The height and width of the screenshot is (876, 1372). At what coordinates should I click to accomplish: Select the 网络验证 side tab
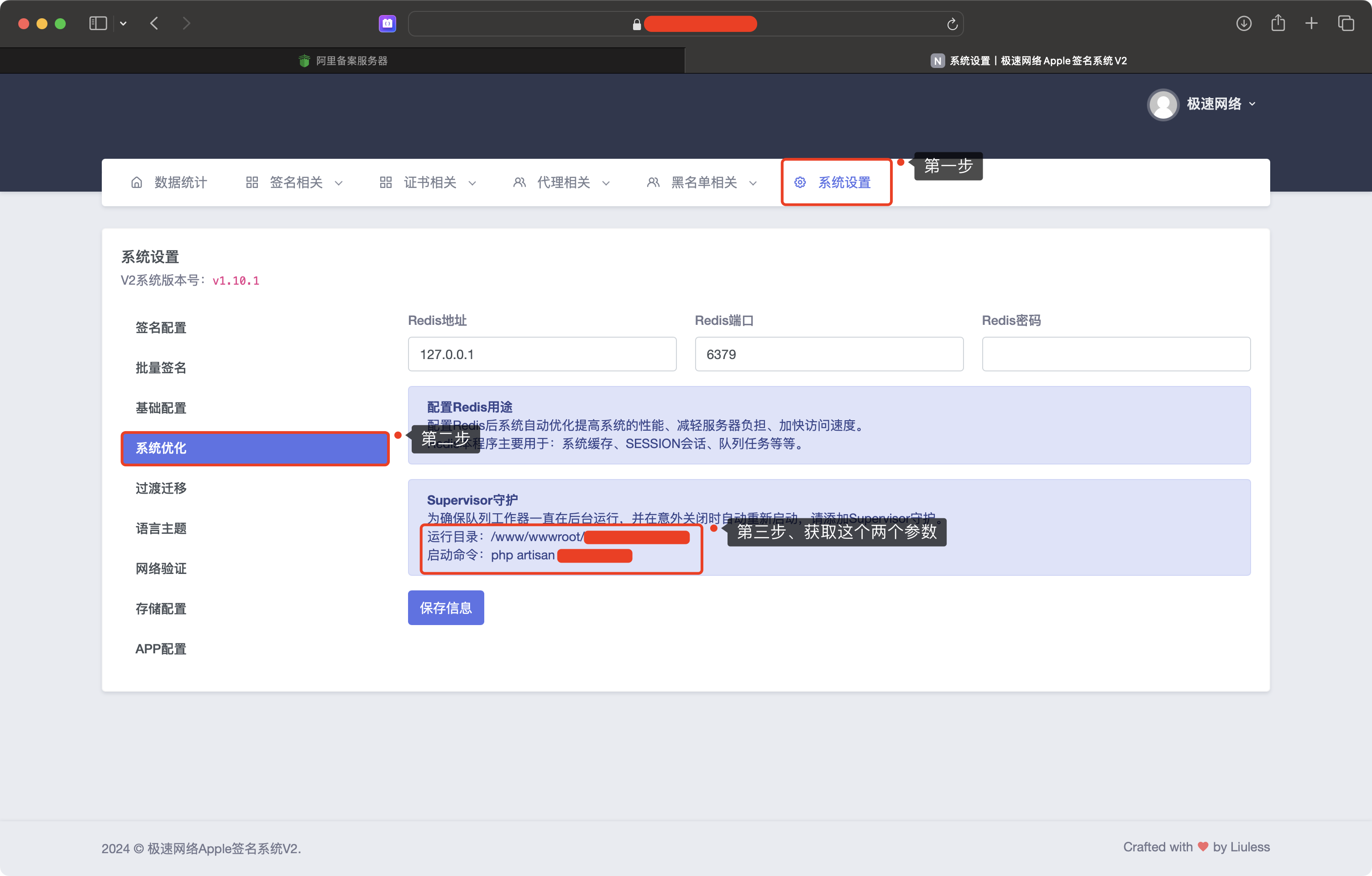click(x=255, y=568)
